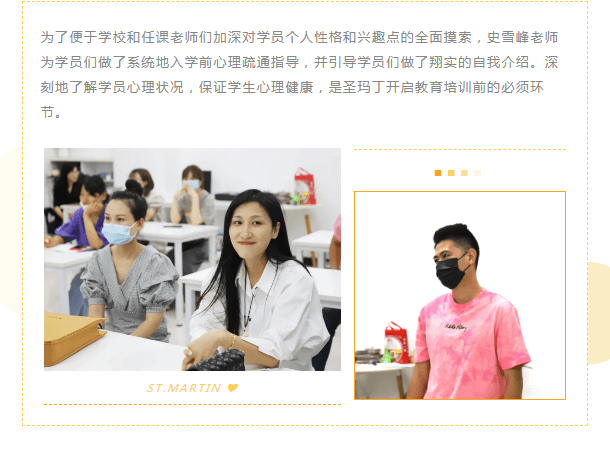The width and height of the screenshot is (610, 469).
Task: Click the name 史雪峰老师 in paragraph
Action: (522, 37)
